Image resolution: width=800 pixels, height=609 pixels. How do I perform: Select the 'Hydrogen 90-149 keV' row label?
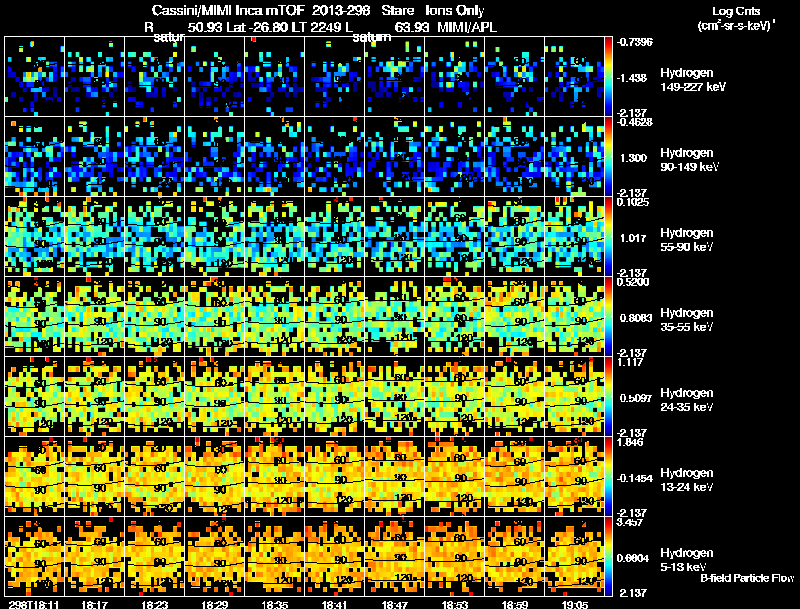690,160
